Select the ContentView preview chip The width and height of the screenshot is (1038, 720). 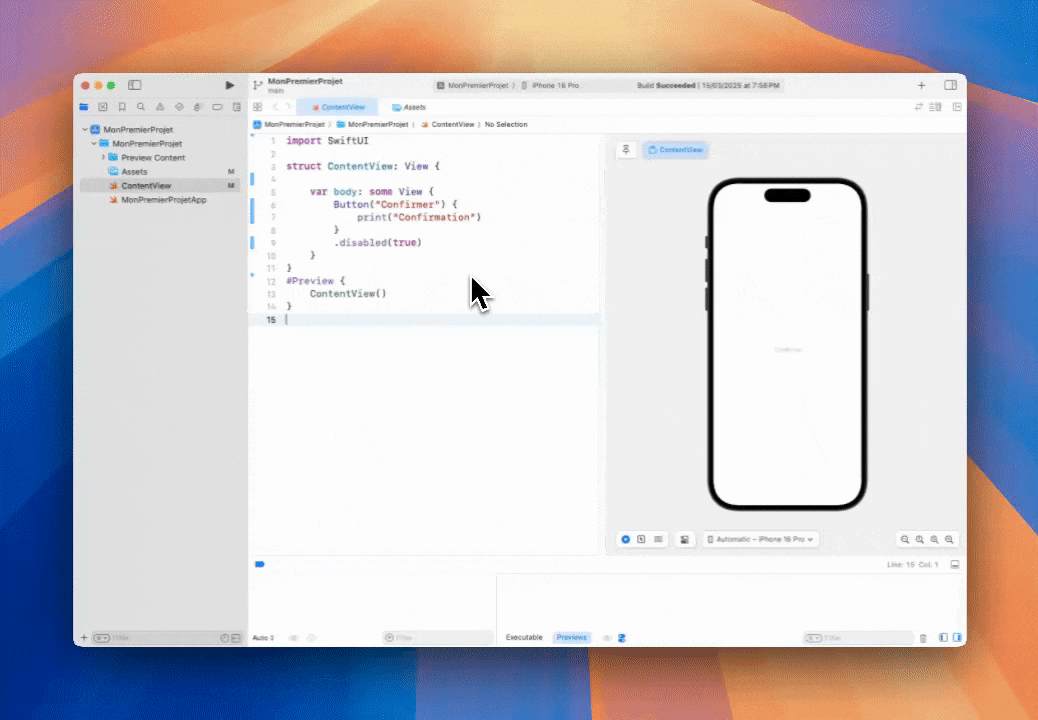tap(675, 150)
